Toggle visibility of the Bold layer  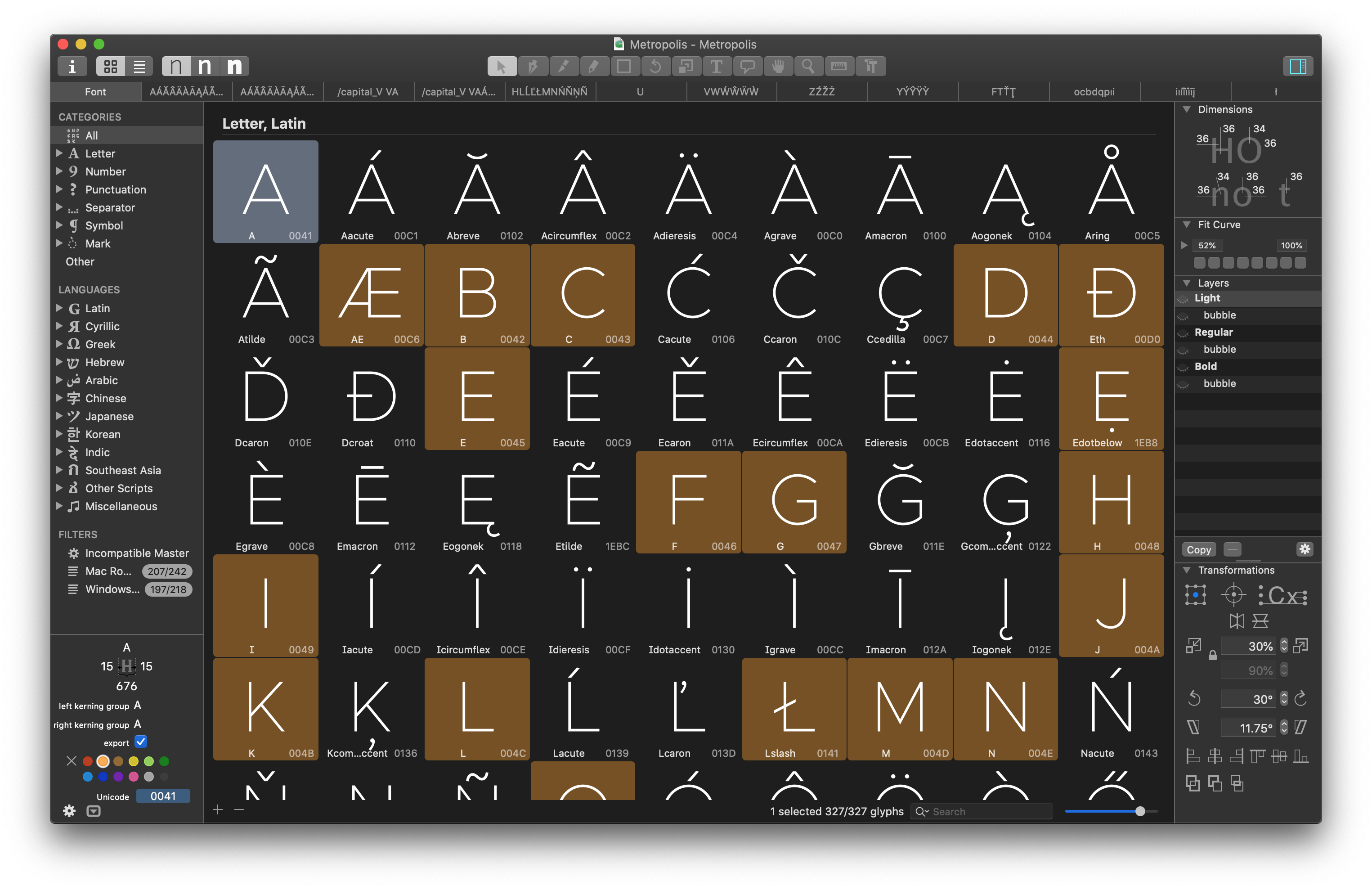click(1183, 367)
